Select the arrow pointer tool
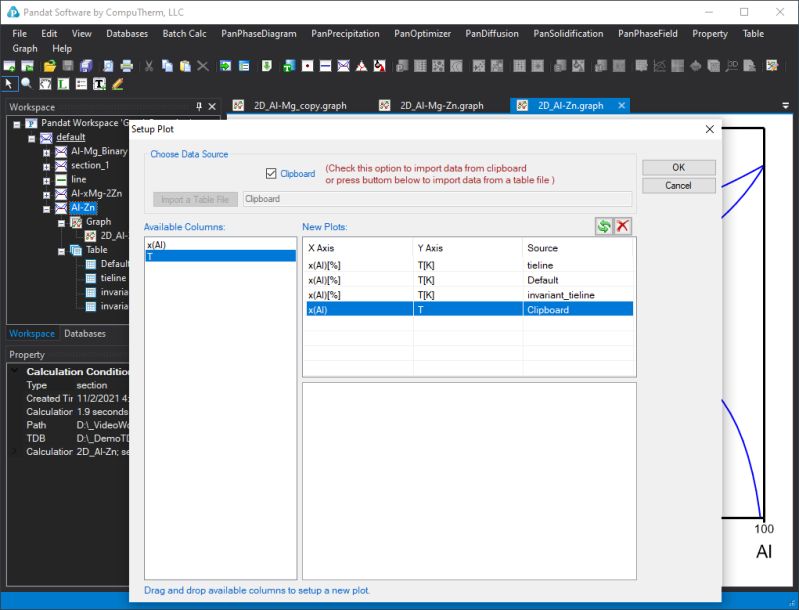Screen dimensions: 799x610 pyautogui.click(x=9, y=84)
